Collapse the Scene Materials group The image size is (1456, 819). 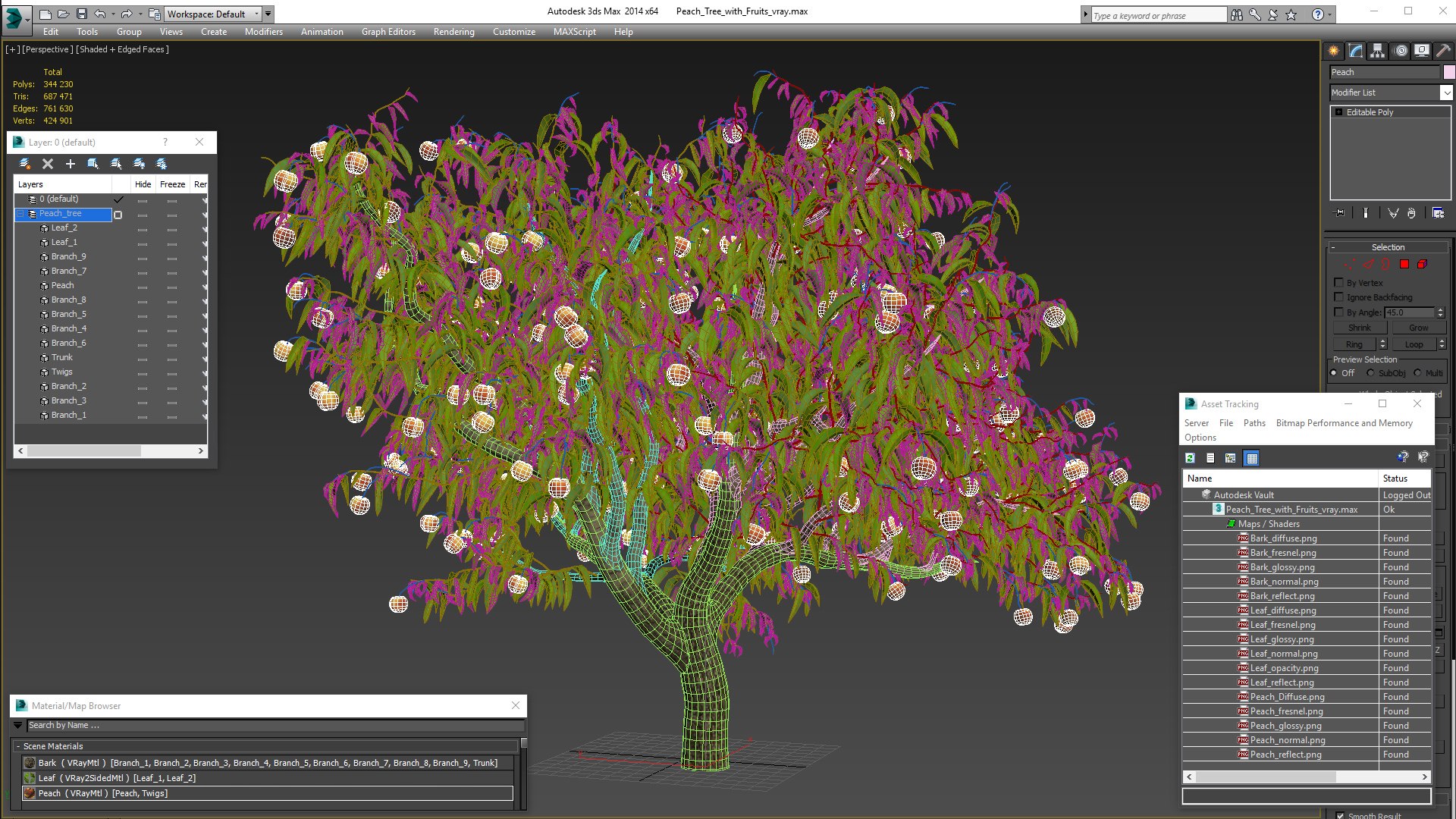coord(18,746)
